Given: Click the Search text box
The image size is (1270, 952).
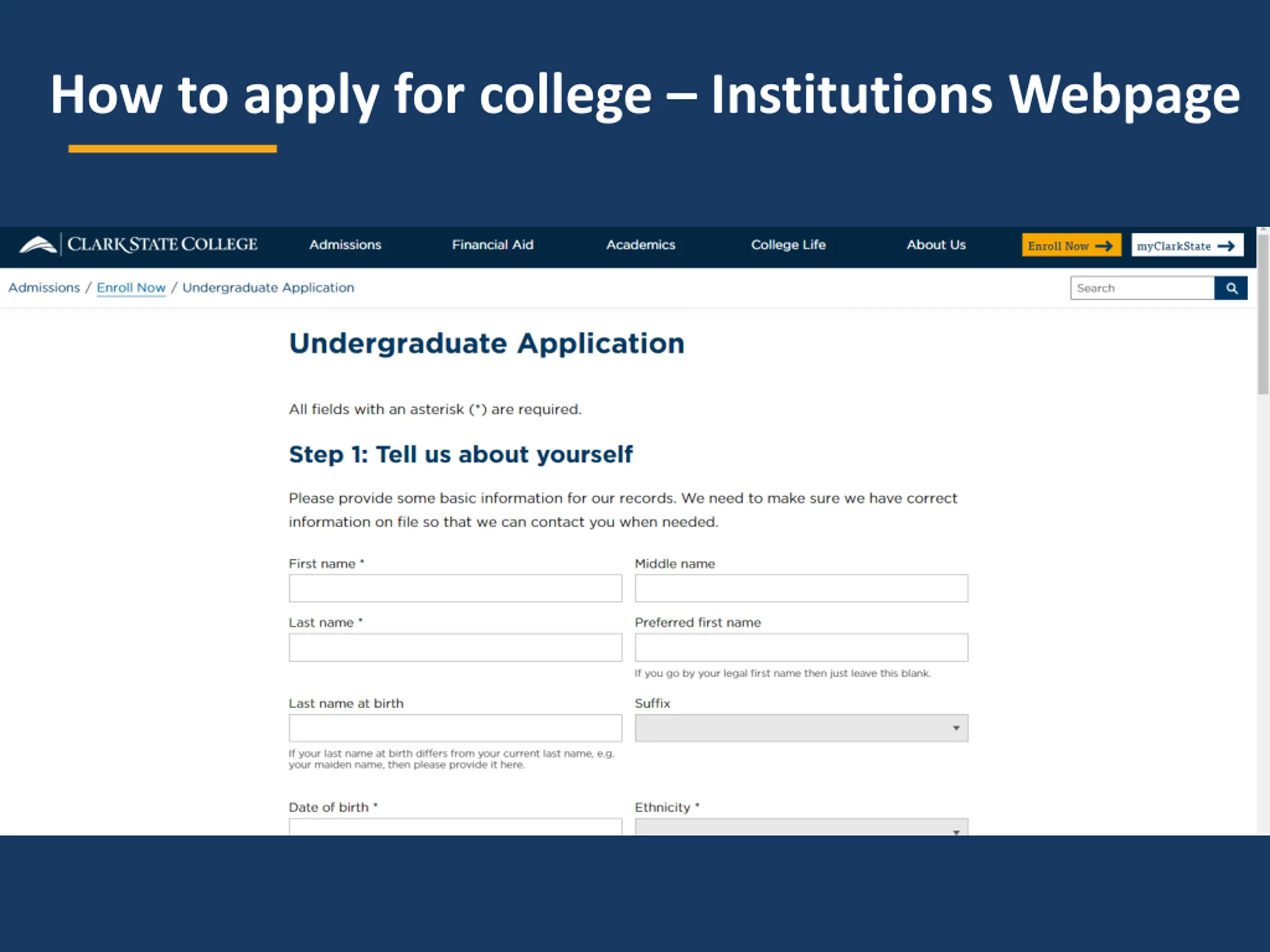Looking at the screenshot, I should [1142, 288].
